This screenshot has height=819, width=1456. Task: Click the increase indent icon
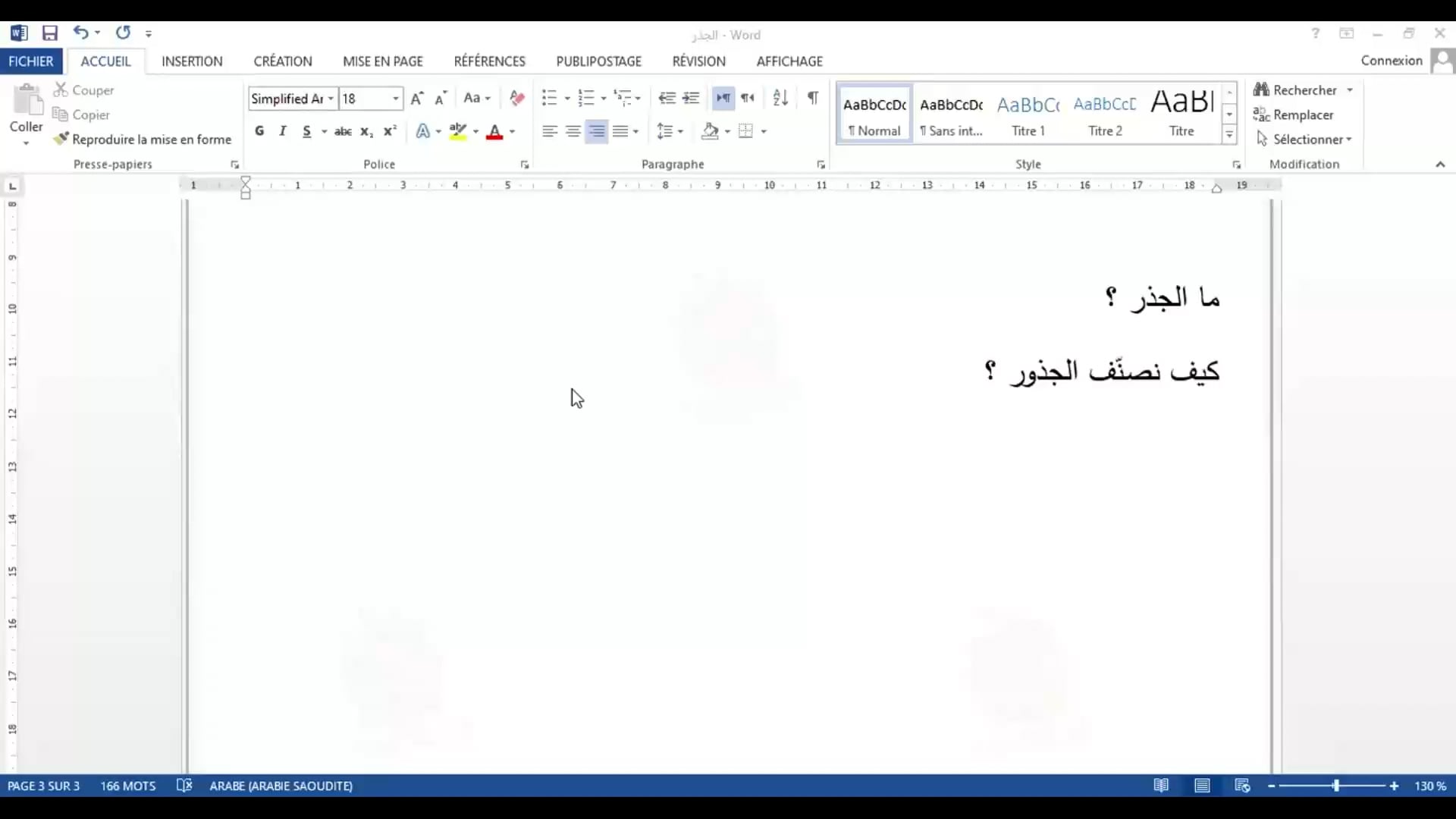[691, 98]
